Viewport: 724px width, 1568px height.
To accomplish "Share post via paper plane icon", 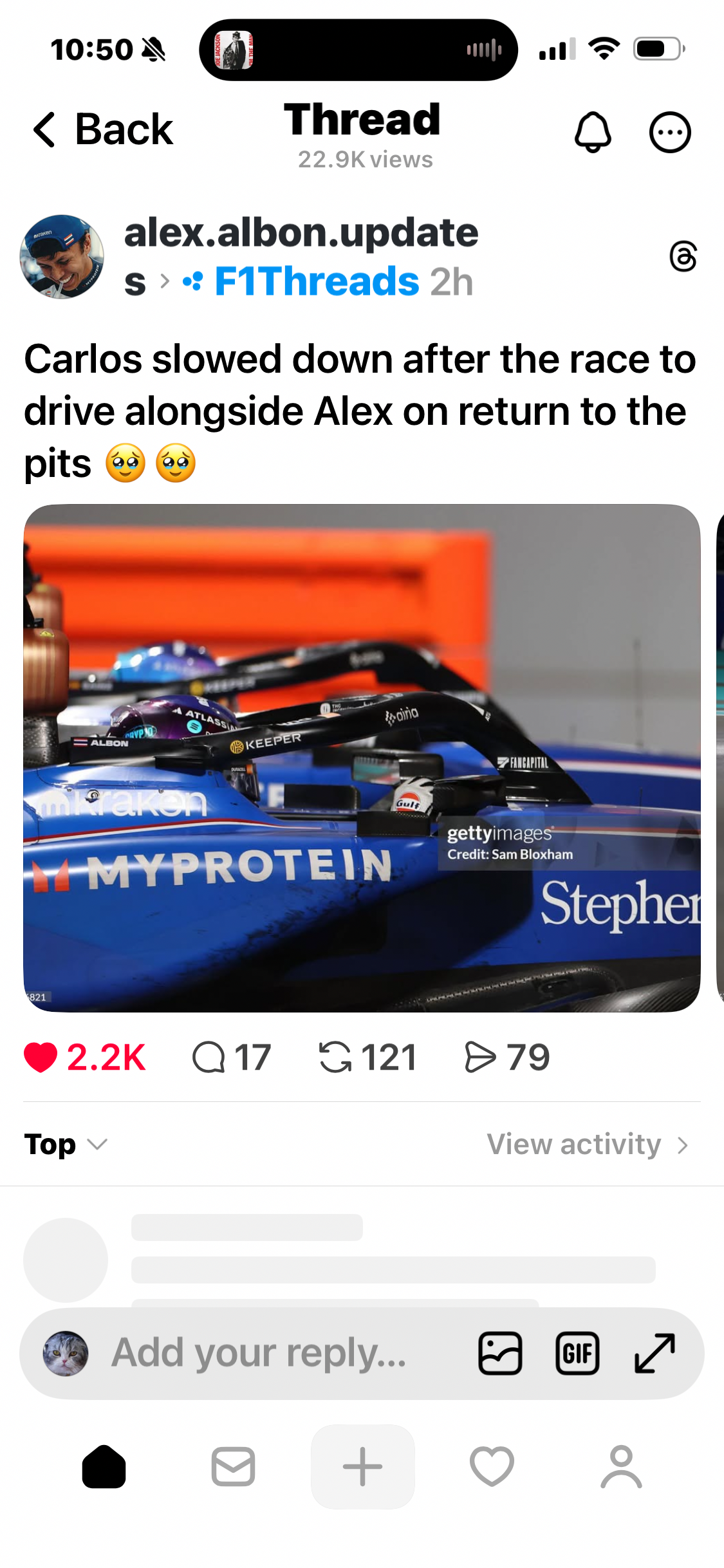I will coord(480,1058).
